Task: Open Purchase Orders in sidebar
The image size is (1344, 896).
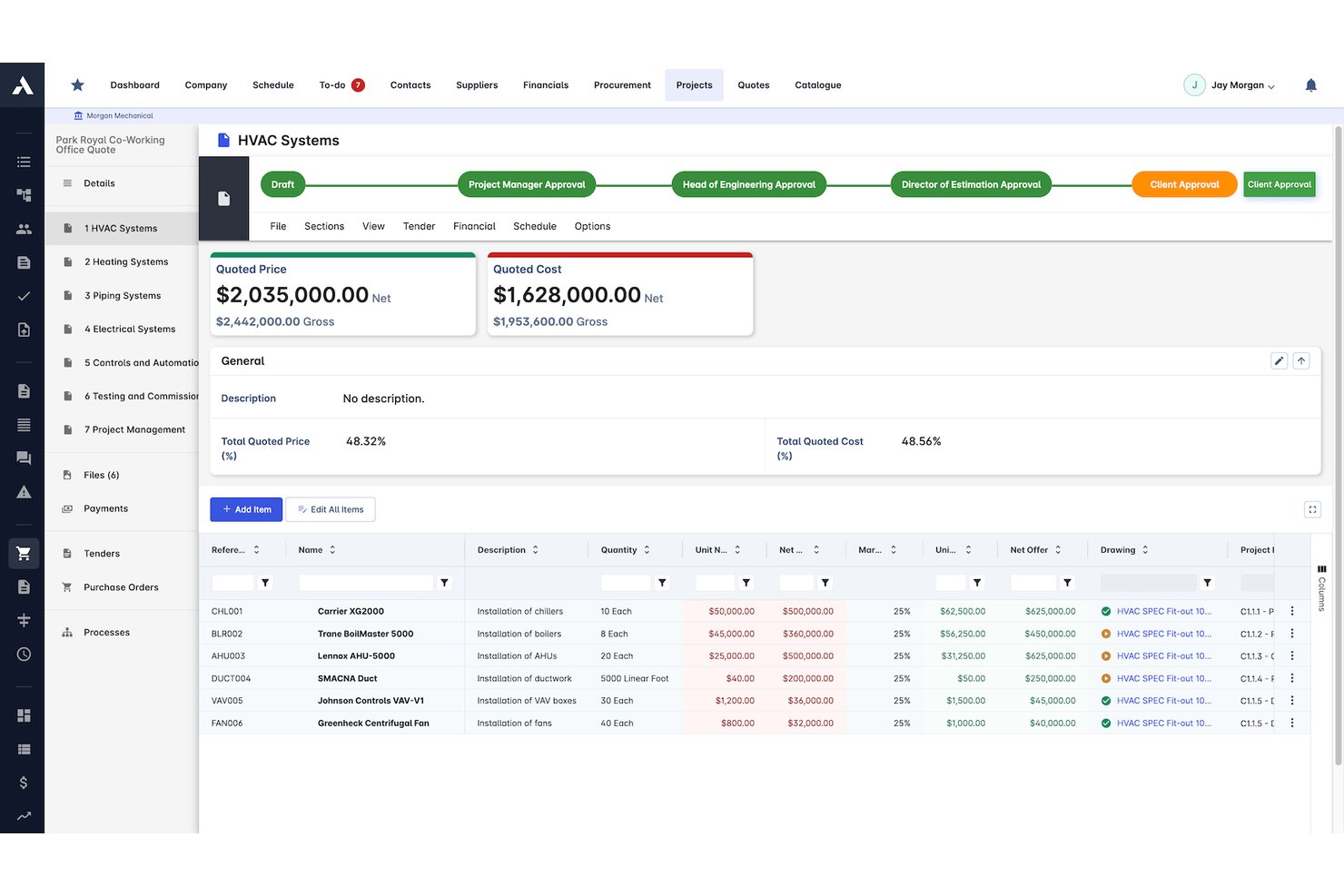Action: pos(121,587)
